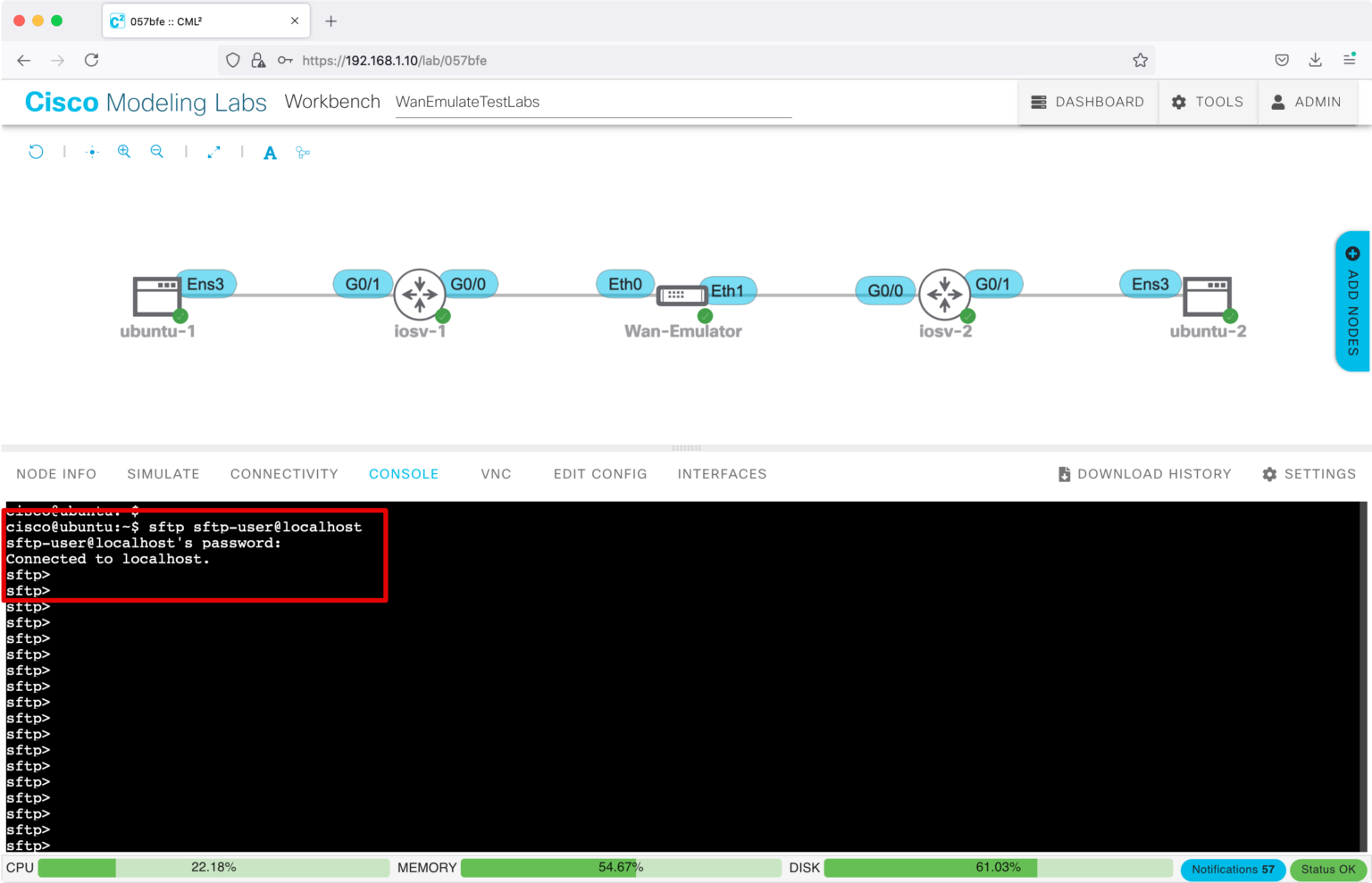Image resolution: width=1372 pixels, height=883 pixels.
Task: Open the DASHBOARD page
Action: 1088,102
